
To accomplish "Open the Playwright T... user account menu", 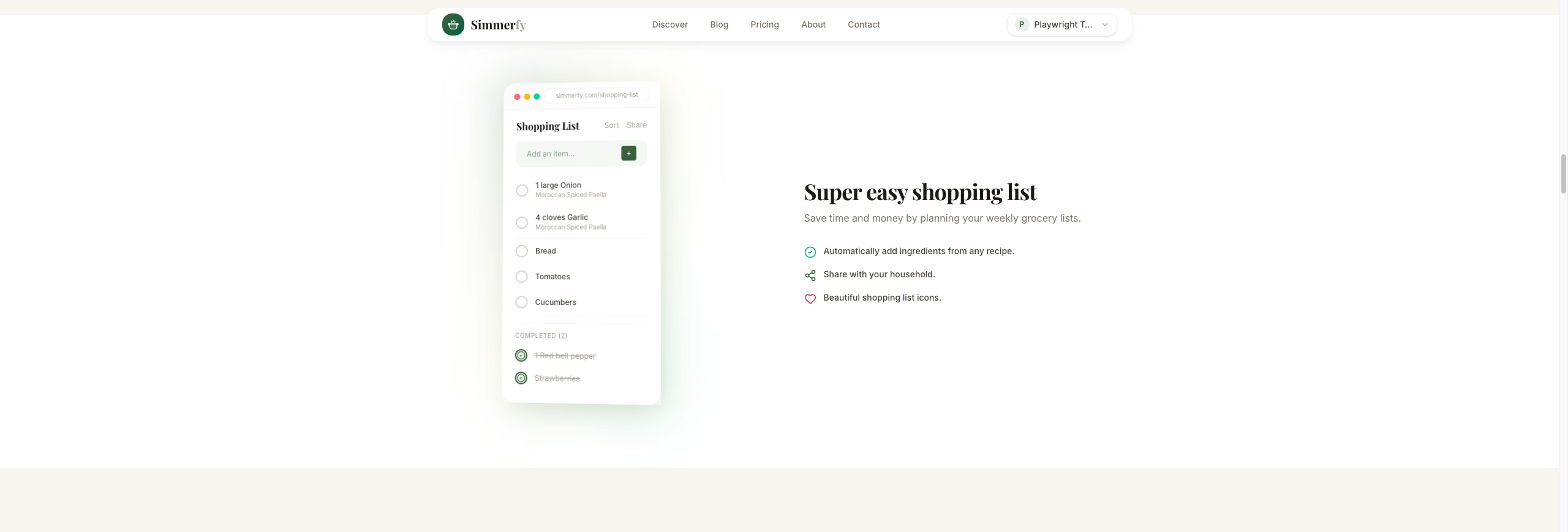I will tap(1061, 24).
